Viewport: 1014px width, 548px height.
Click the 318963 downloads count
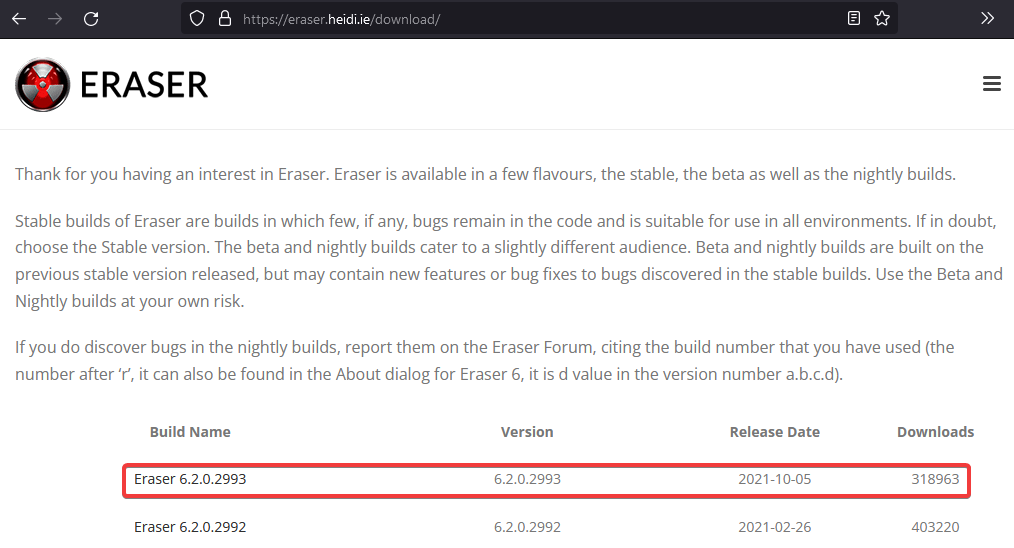[935, 479]
